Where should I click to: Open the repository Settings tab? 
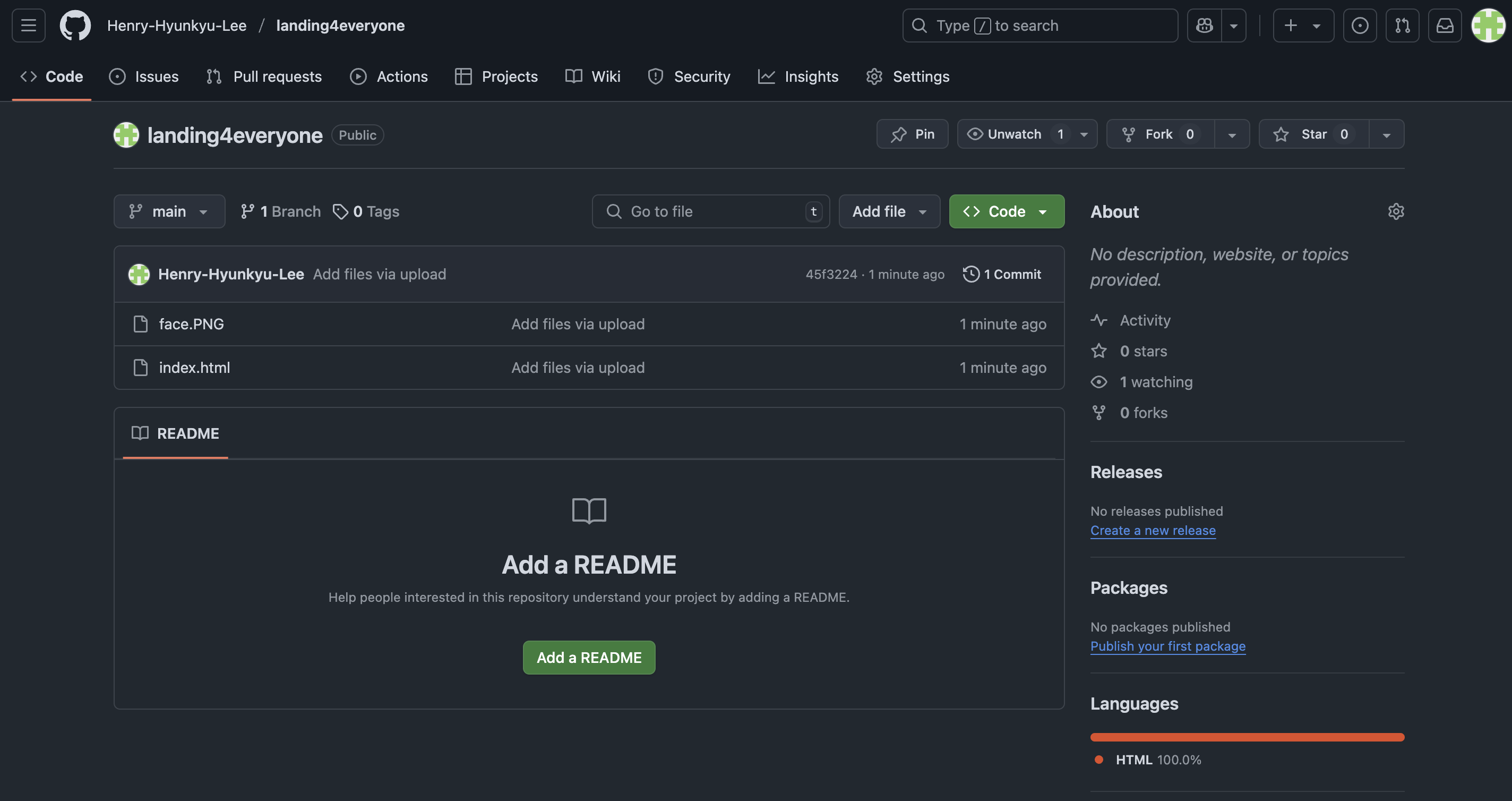tap(907, 76)
